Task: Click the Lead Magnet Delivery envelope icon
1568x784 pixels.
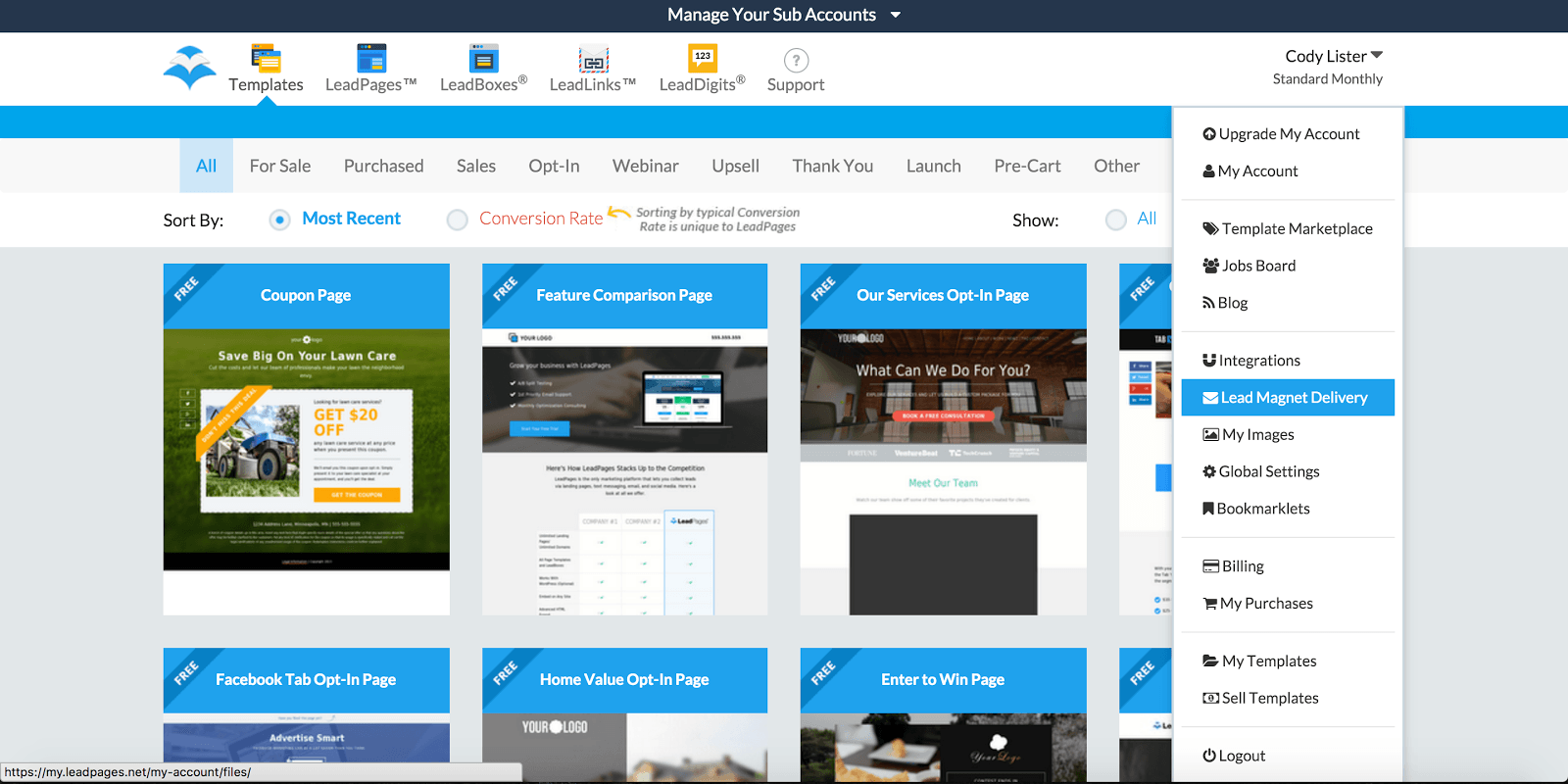Action: 1210,398
